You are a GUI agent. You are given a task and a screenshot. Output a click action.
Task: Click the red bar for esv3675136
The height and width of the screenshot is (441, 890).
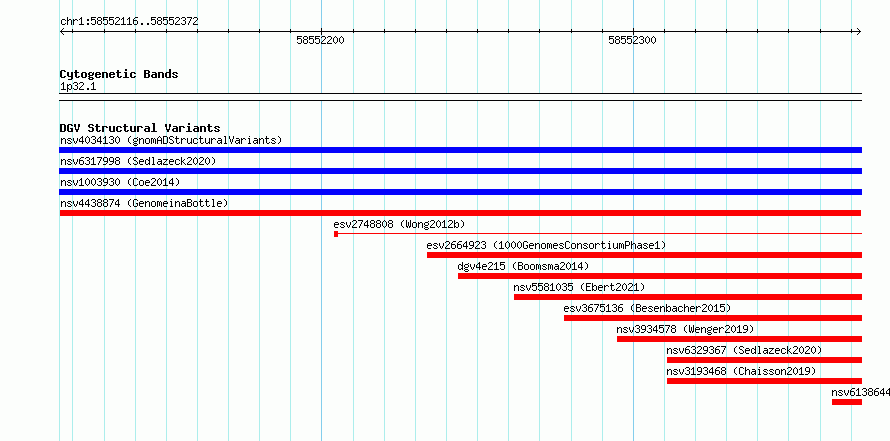[x=713, y=318]
